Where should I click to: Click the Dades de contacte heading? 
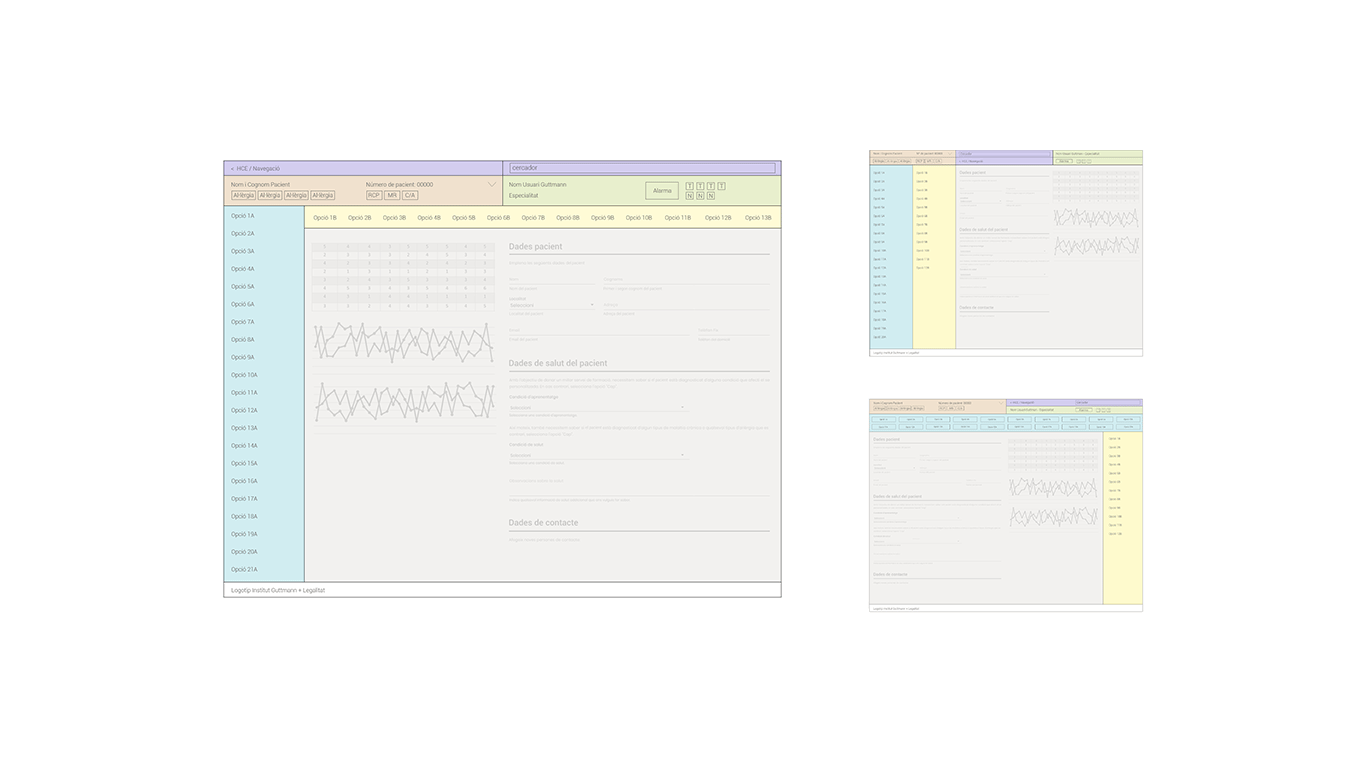[543, 523]
